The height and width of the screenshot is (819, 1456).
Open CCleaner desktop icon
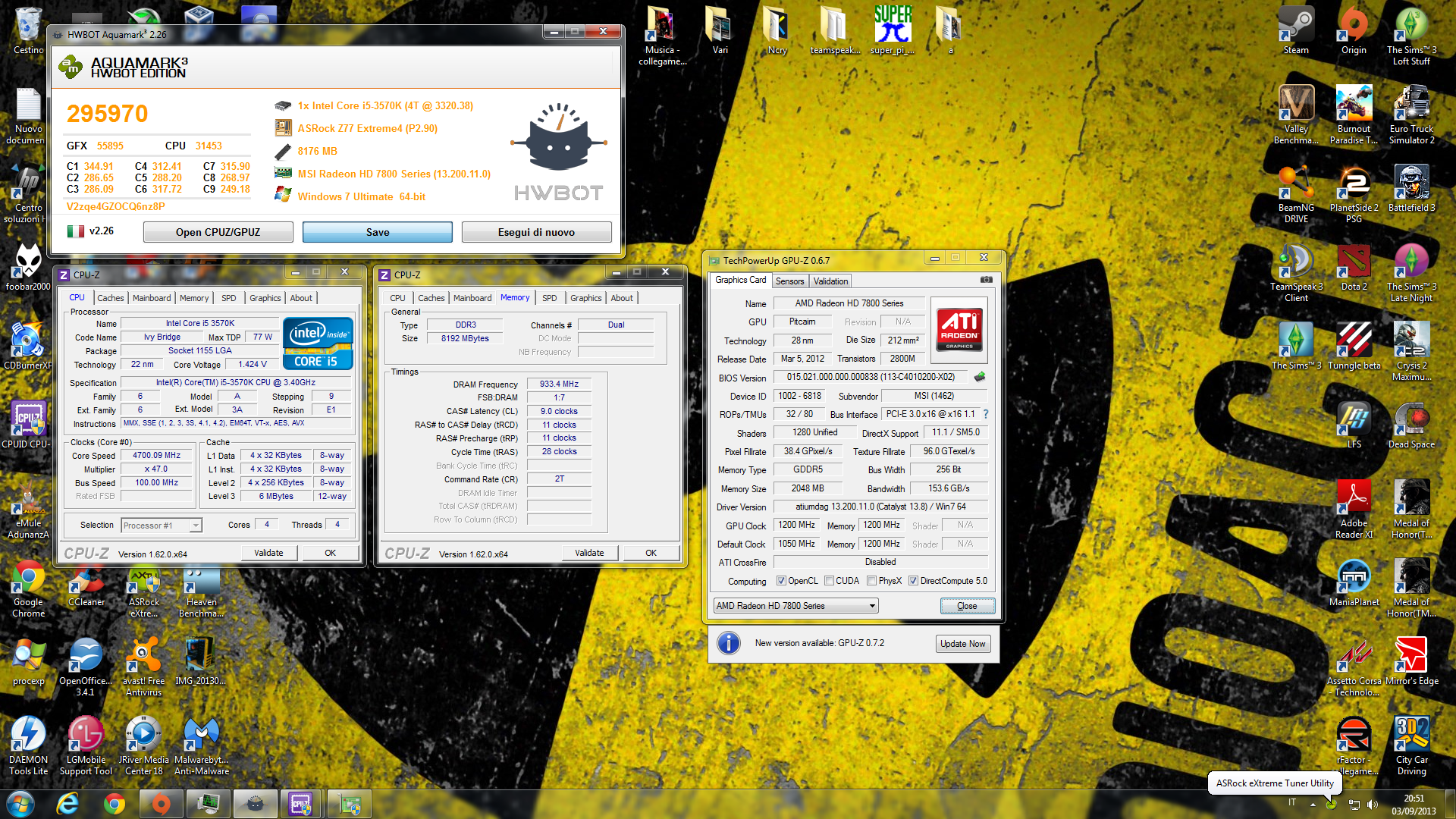[x=86, y=582]
